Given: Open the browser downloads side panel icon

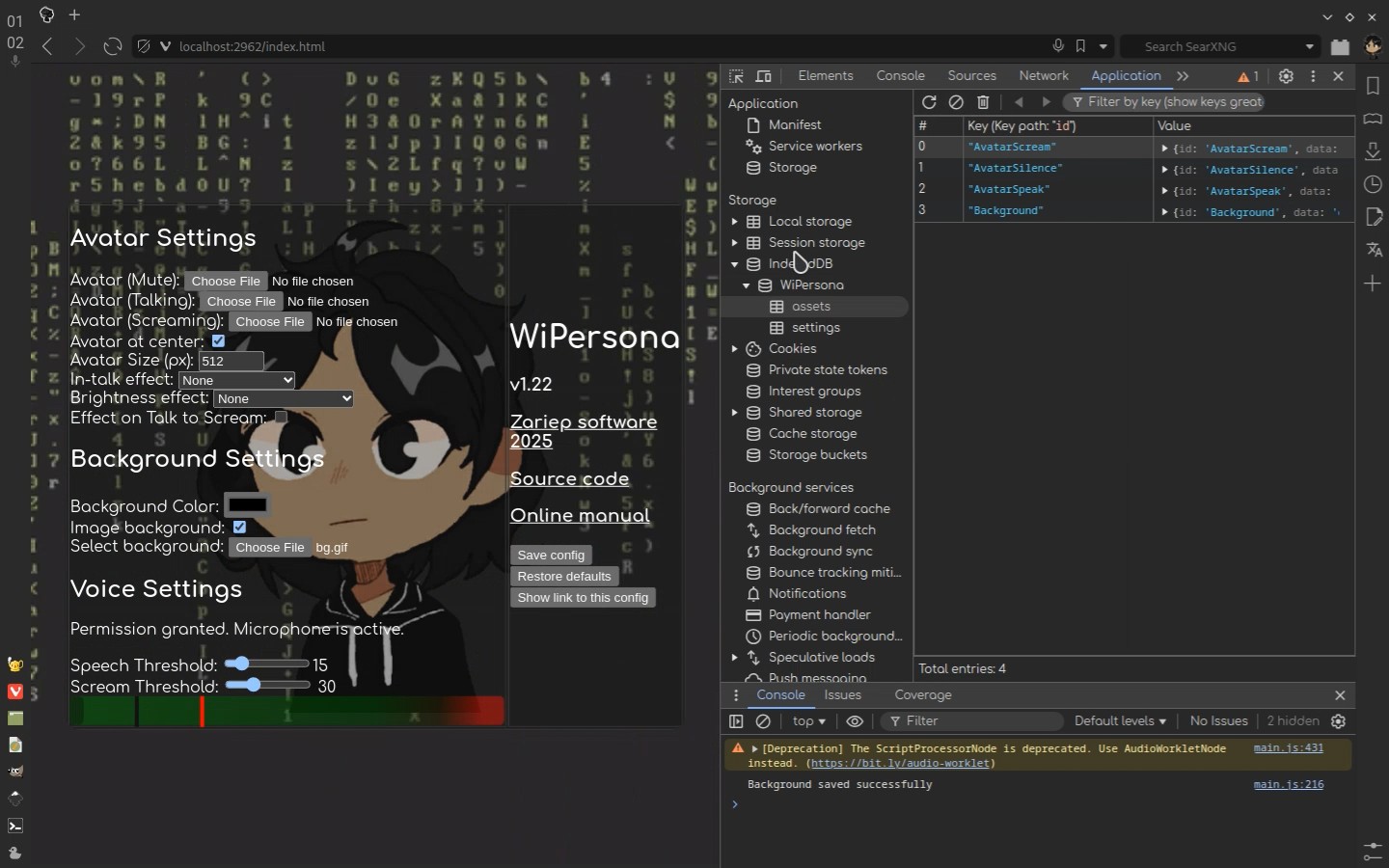Looking at the screenshot, I should tap(1373, 151).
